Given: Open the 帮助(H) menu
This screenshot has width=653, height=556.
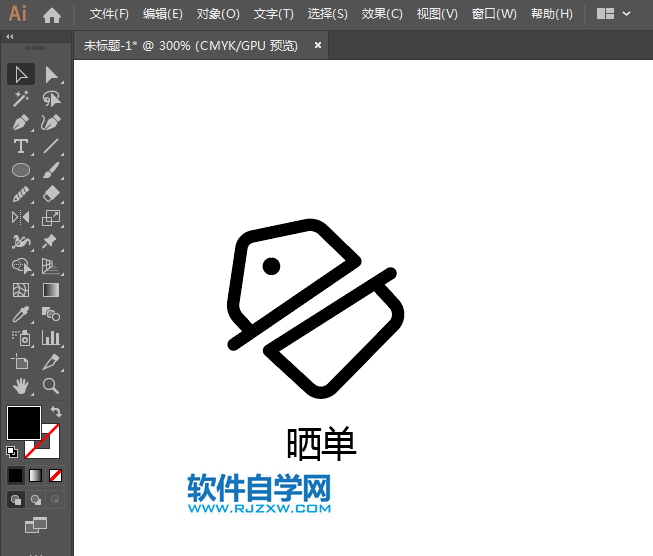Looking at the screenshot, I should pyautogui.click(x=552, y=14).
